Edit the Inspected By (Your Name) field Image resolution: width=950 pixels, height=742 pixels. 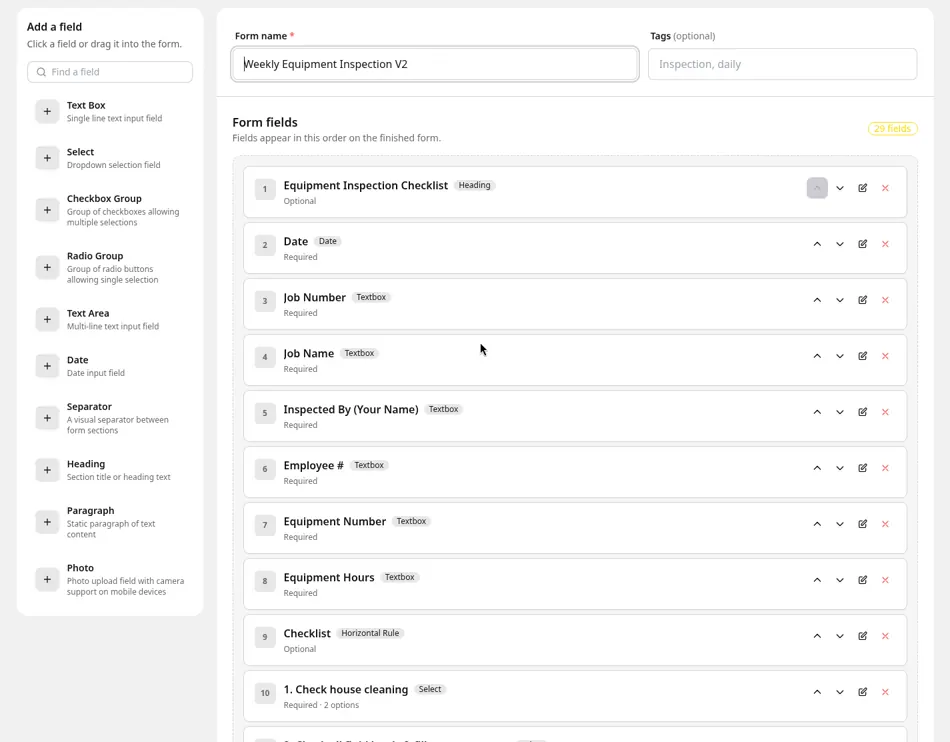coord(862,412)
